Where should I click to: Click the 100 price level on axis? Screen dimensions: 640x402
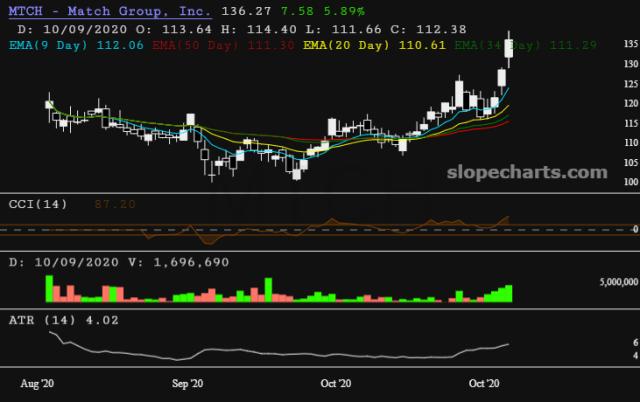coord(631,182)
